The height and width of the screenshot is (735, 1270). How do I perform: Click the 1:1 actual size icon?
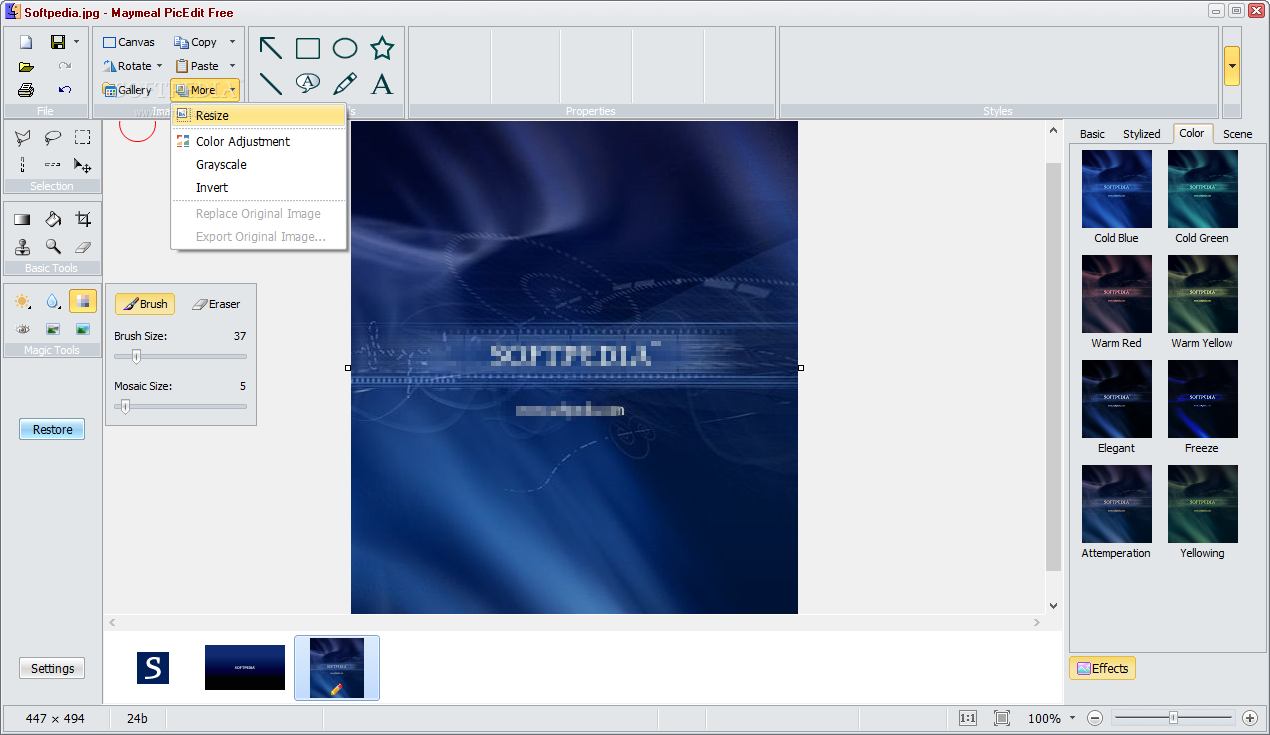pos(968,718)
